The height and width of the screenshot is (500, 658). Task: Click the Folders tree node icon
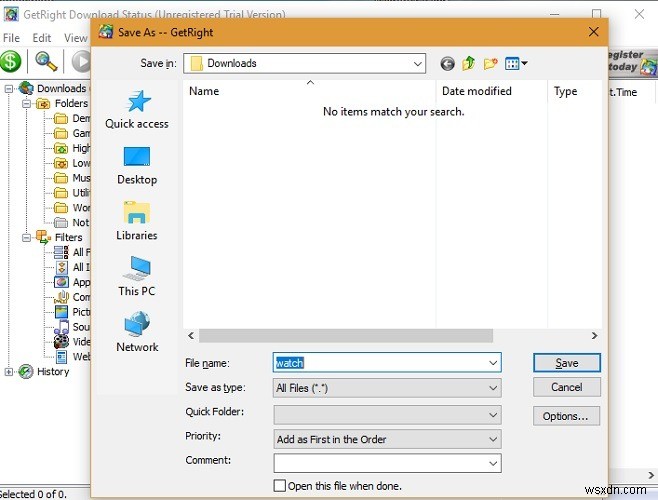tap(43, 103)
